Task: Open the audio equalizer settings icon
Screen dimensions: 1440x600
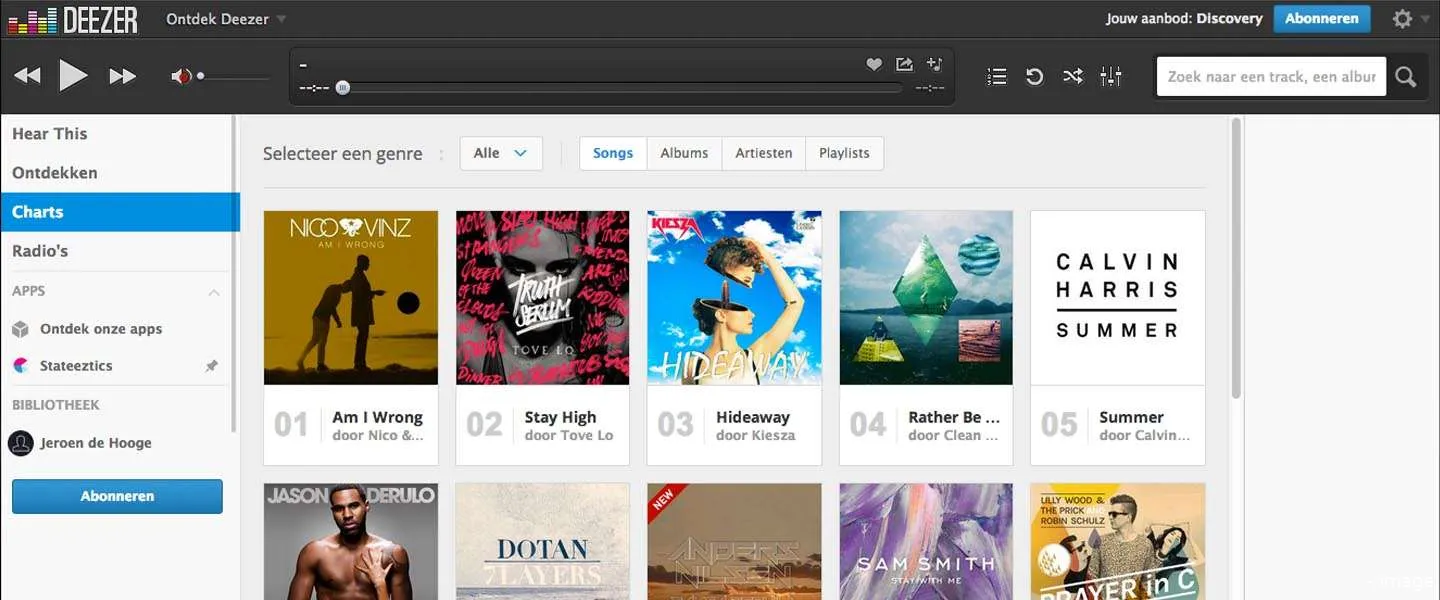Action: pyautogui.click(x=1111, y=75)
